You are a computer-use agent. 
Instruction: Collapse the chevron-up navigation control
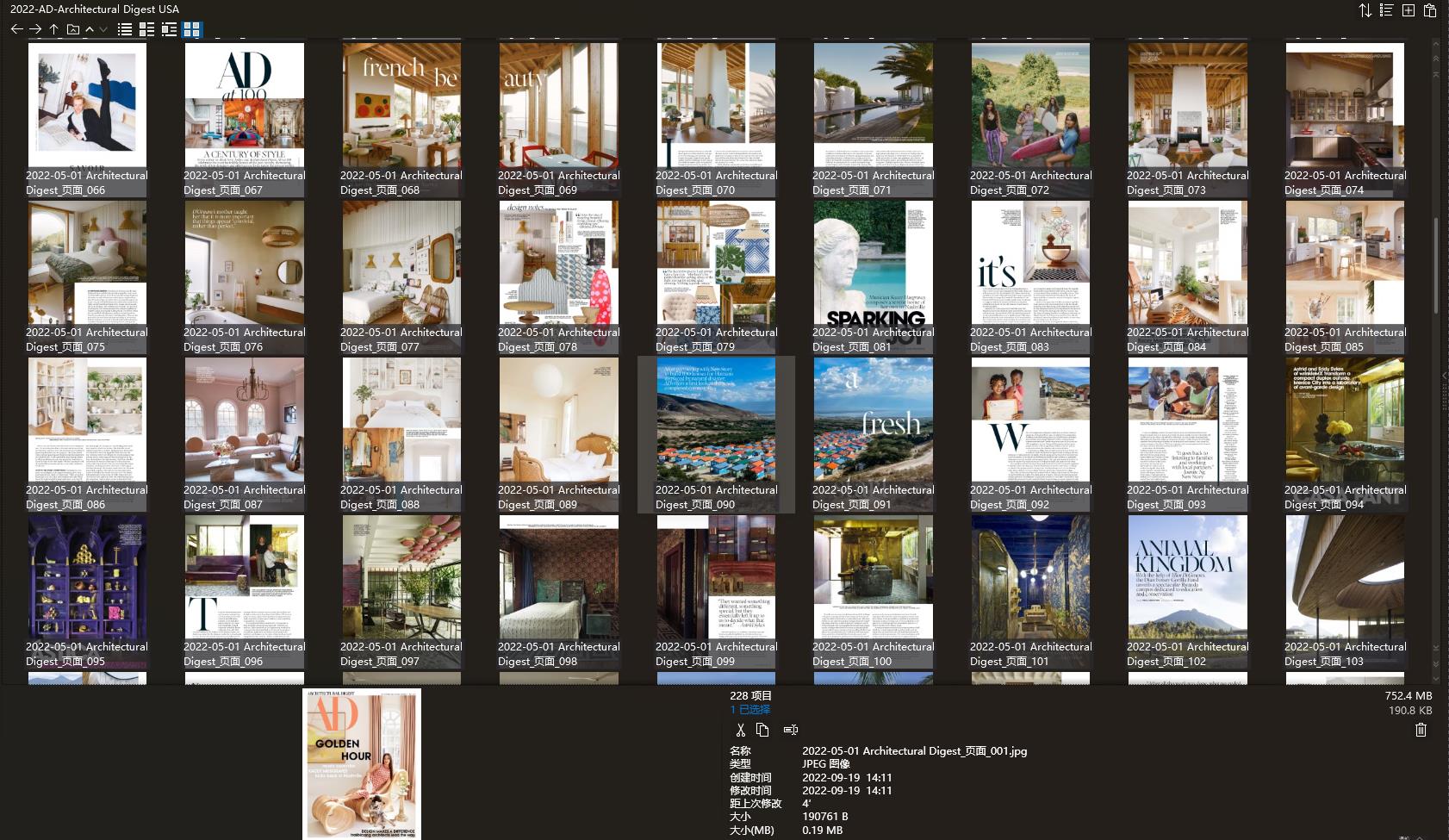[x=89, y=28]
